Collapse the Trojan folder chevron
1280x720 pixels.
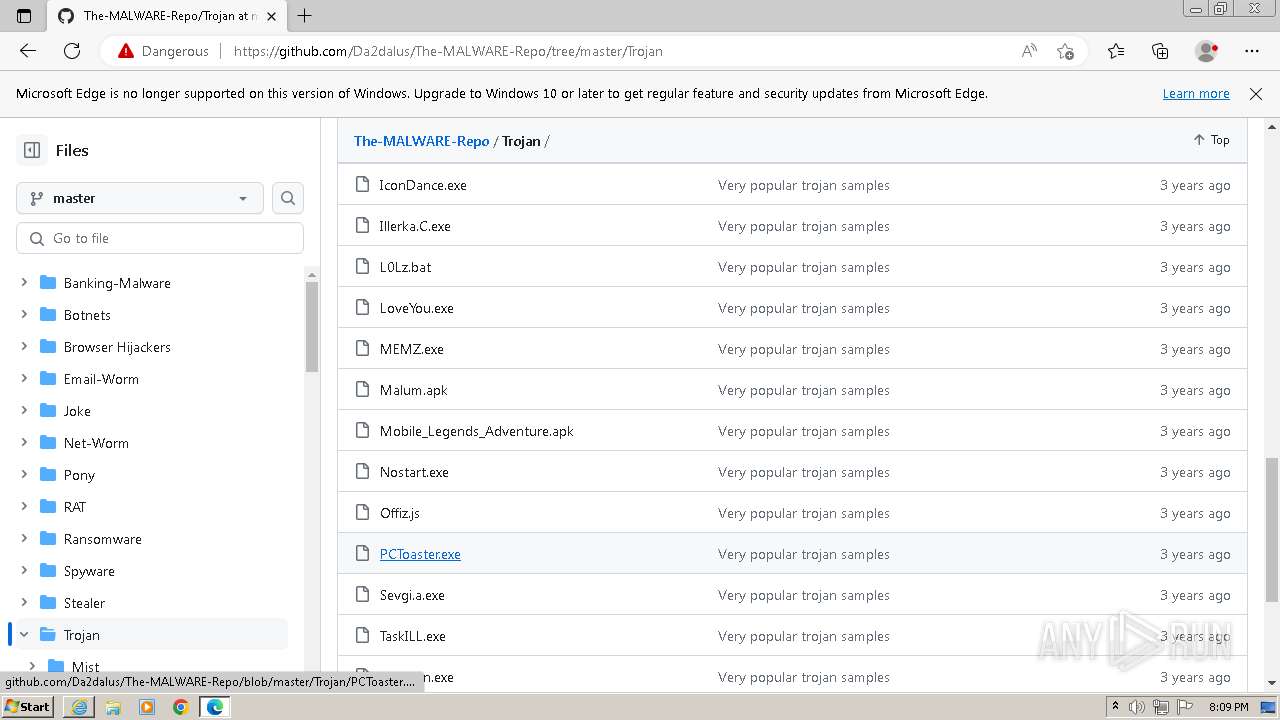24,635
